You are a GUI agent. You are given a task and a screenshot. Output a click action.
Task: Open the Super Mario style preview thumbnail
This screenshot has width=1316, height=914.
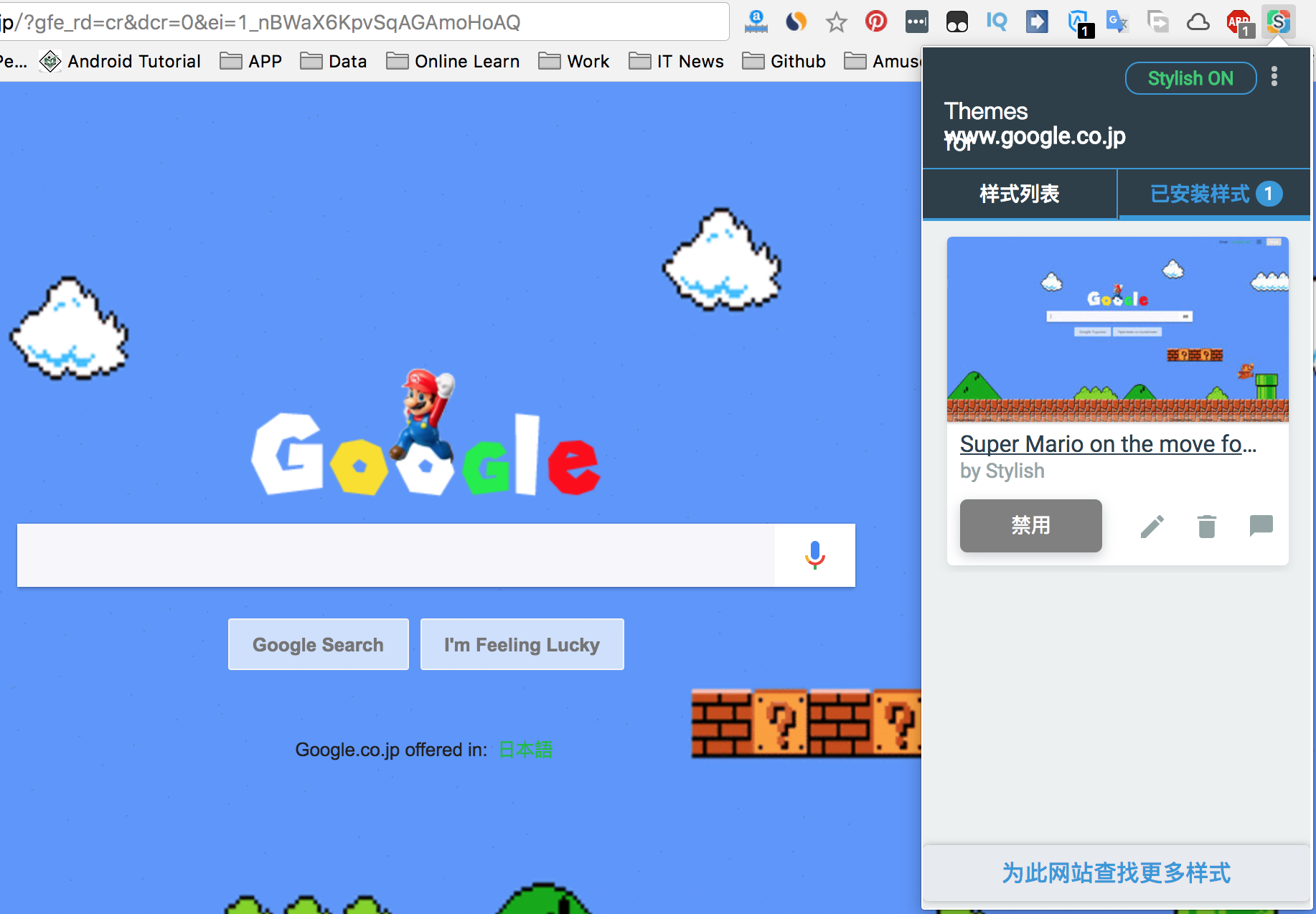tap(1117, 329)
